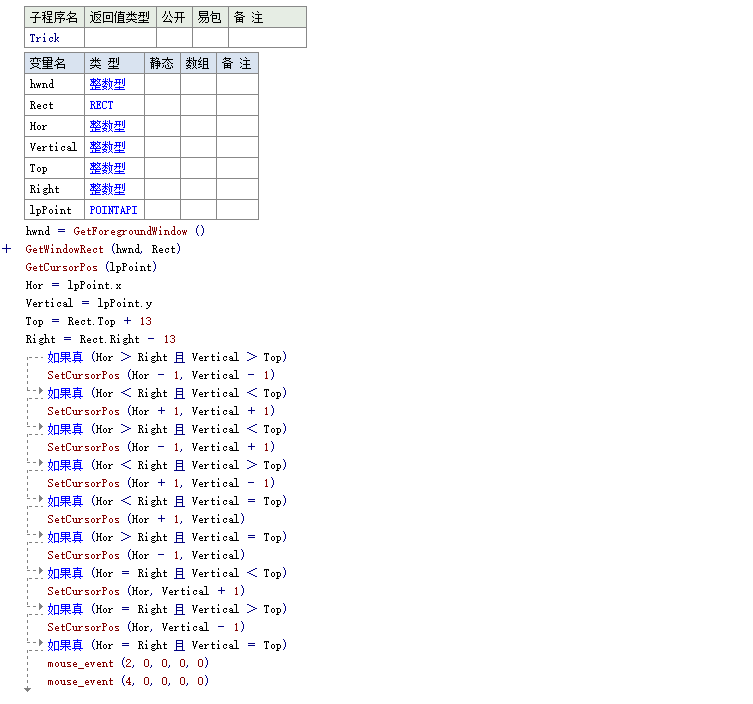The width and height of the screenshot is (753, 704).
Task: Select the 整数型 type cell for Vertical
Action: (108, 147)
